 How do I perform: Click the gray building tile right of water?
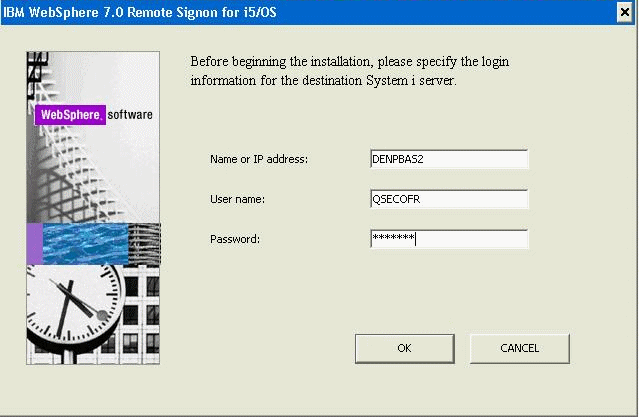click(x=145, y=241)
